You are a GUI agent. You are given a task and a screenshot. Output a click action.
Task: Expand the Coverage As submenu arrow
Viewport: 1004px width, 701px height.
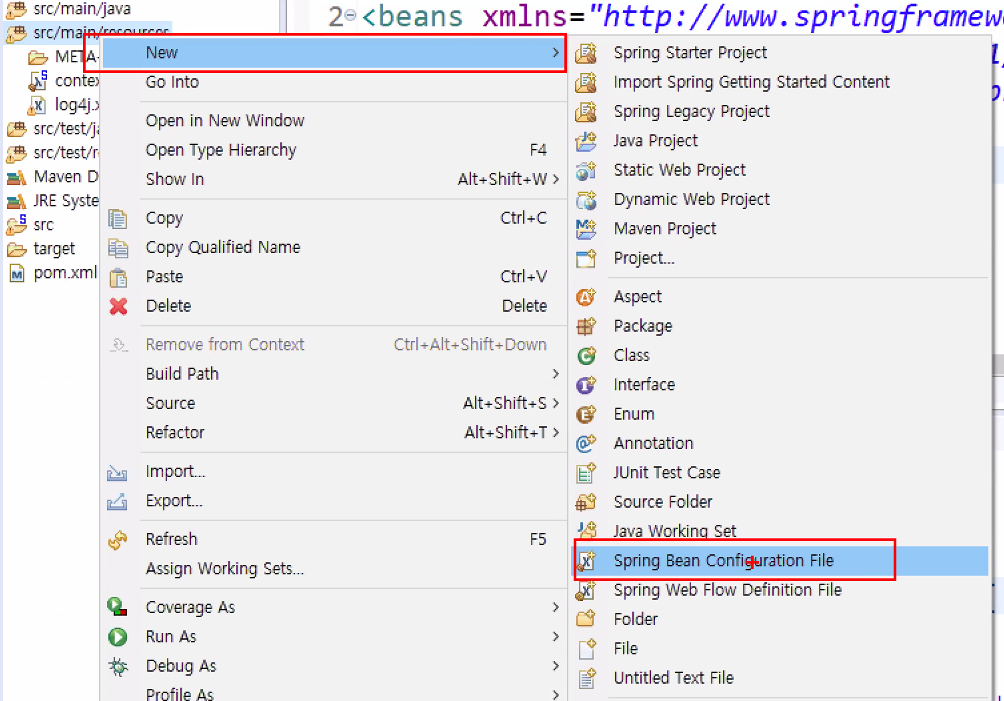[555, 607]
